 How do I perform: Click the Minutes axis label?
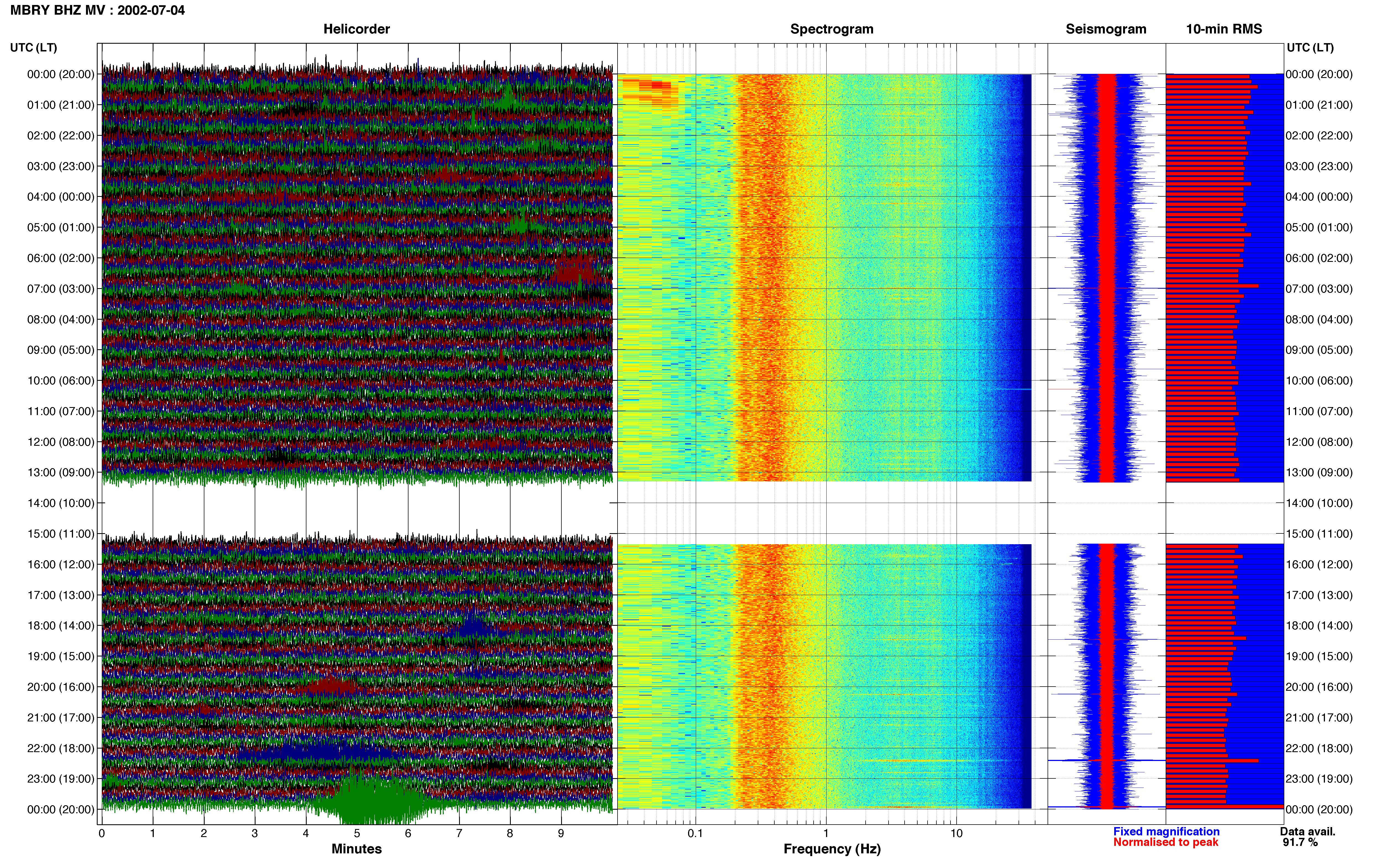(x=356, y=849)
